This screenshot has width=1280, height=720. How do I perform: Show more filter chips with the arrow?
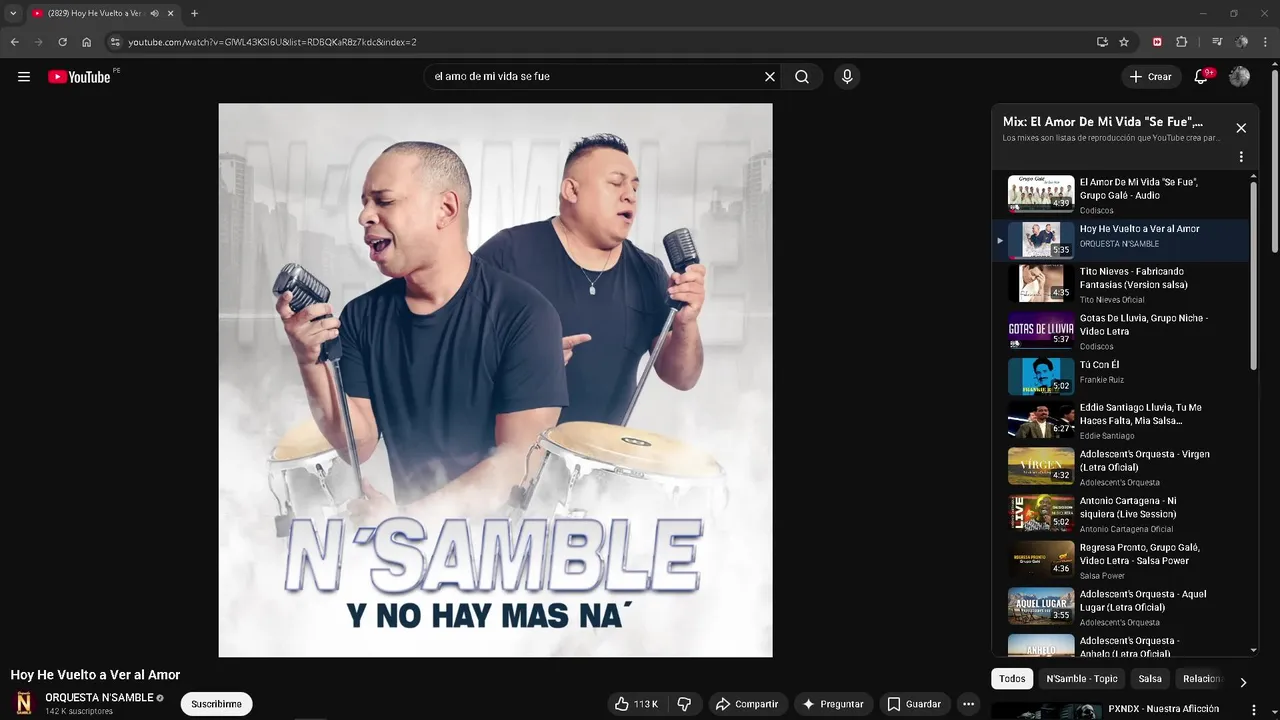pyautogui.click(x=1243, y=682)
